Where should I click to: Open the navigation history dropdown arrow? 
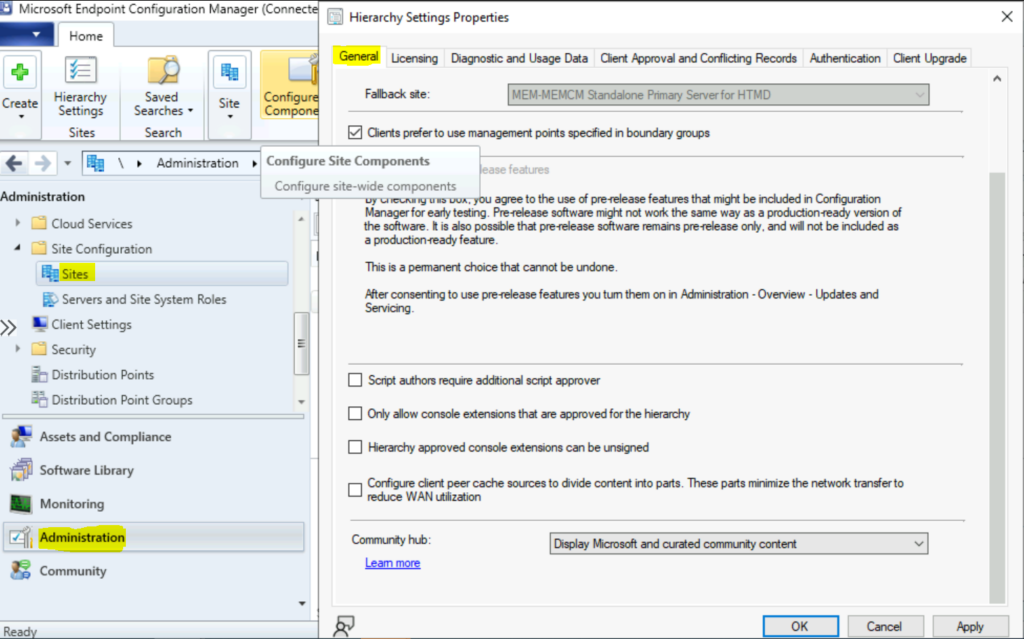(x=67, y=163)
